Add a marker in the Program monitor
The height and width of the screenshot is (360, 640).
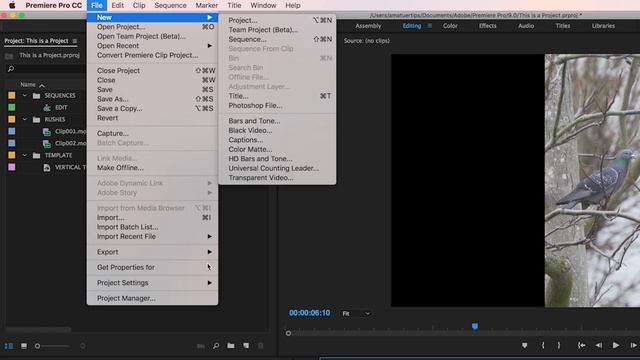point(524,345)
